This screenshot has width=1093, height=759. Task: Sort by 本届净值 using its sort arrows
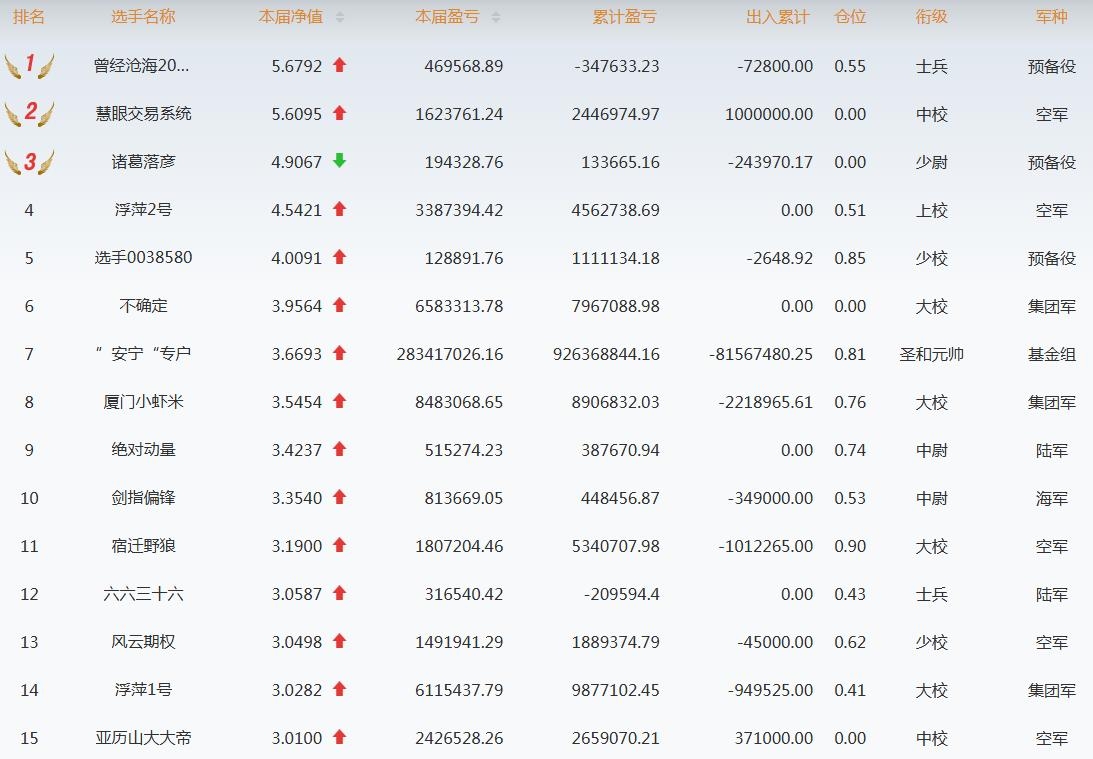340,18
